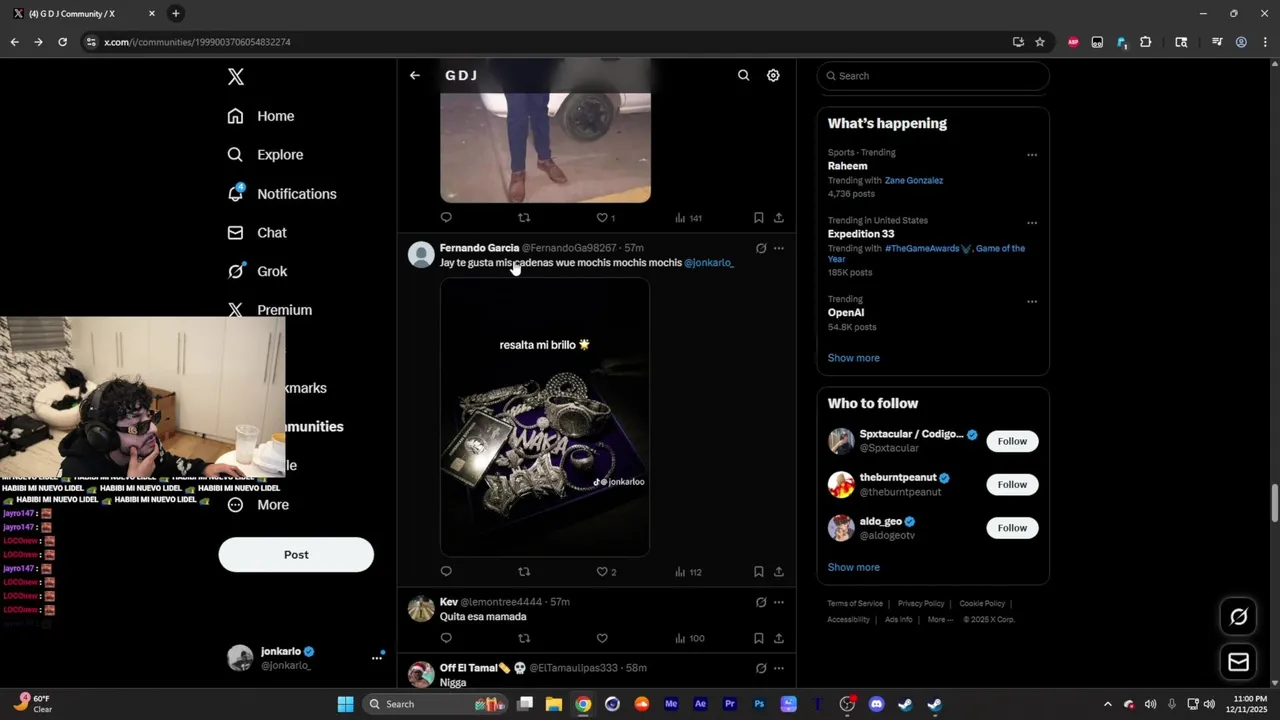Open more menu on Kev's post
The width and height of the screenshot is (1280, 720).
pyautogui.click(x=779, y=602)
